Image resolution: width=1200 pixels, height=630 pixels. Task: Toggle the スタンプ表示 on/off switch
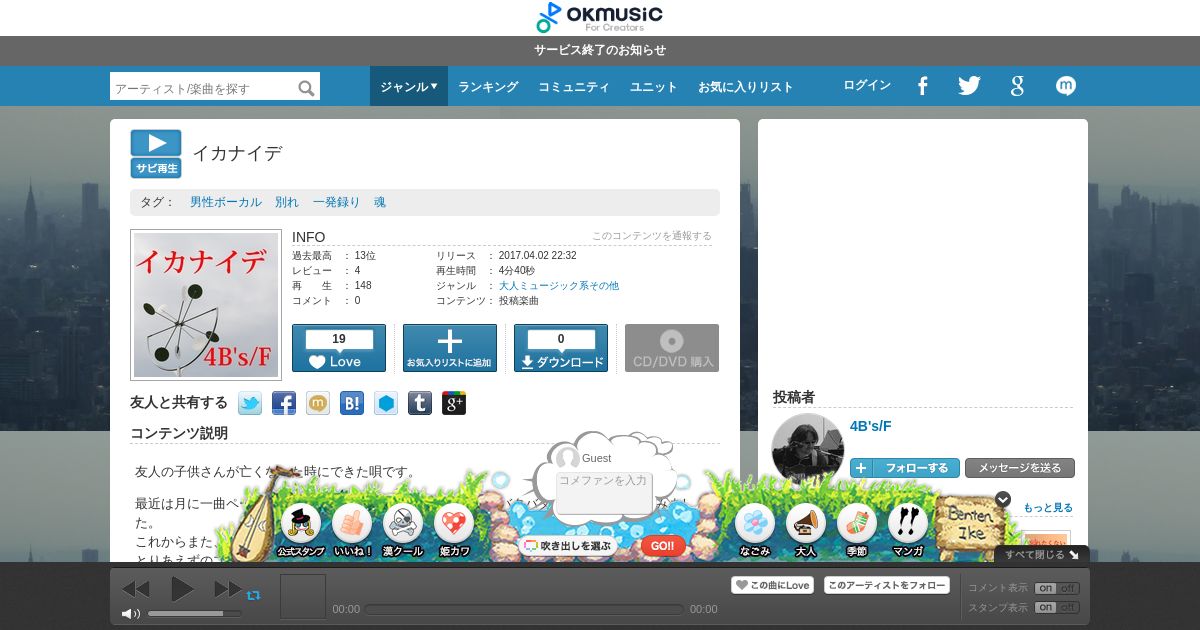[1057, 607]
